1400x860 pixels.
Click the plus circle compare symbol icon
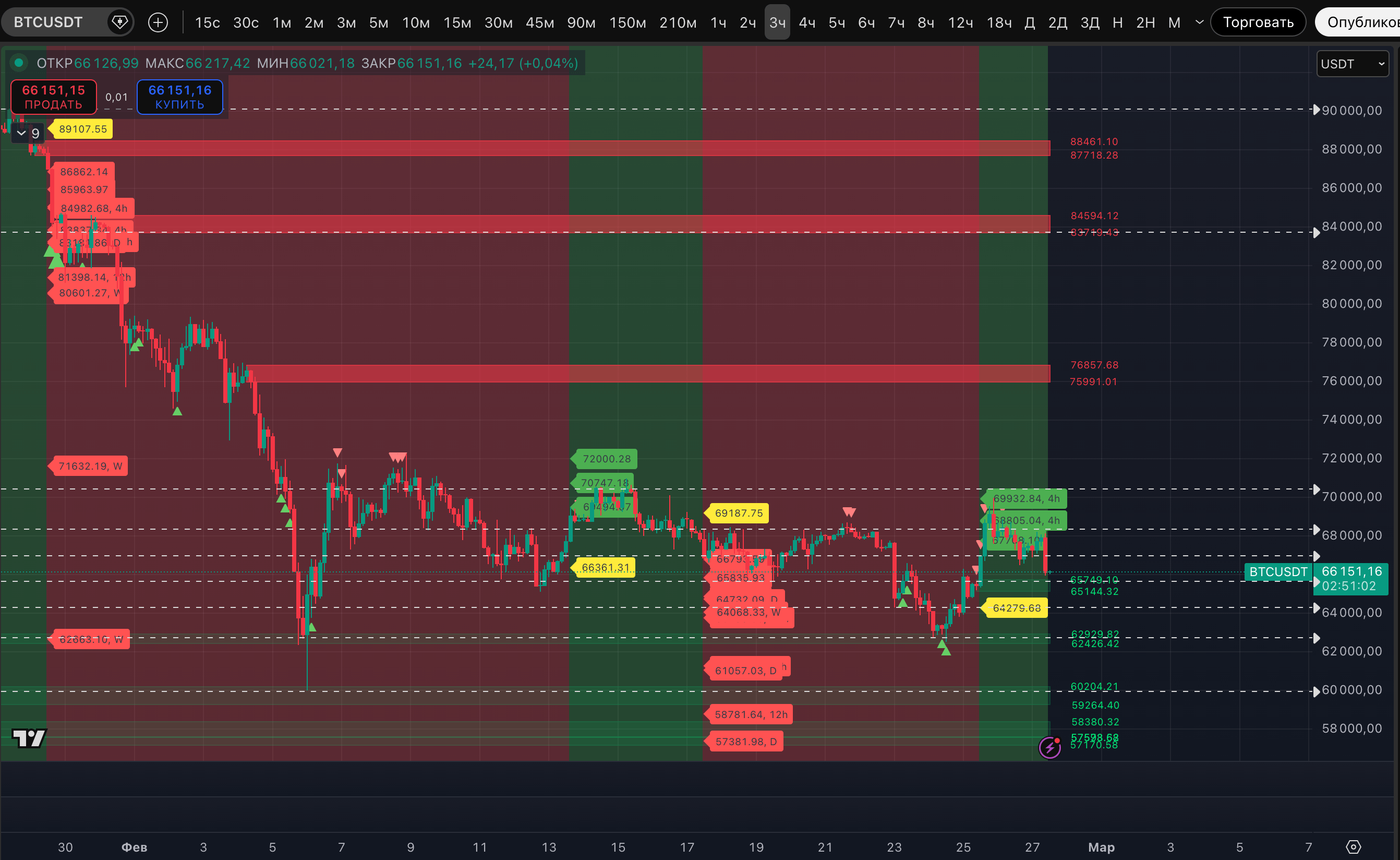point(158,22)
